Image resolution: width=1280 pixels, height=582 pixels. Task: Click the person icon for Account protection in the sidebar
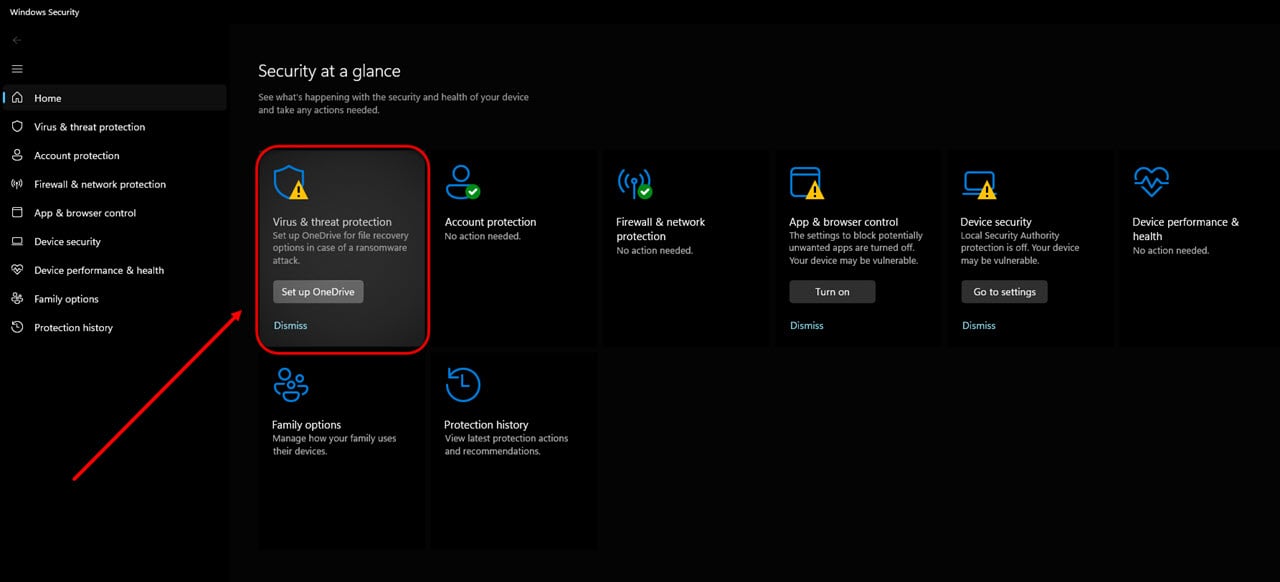pos(16,155)
